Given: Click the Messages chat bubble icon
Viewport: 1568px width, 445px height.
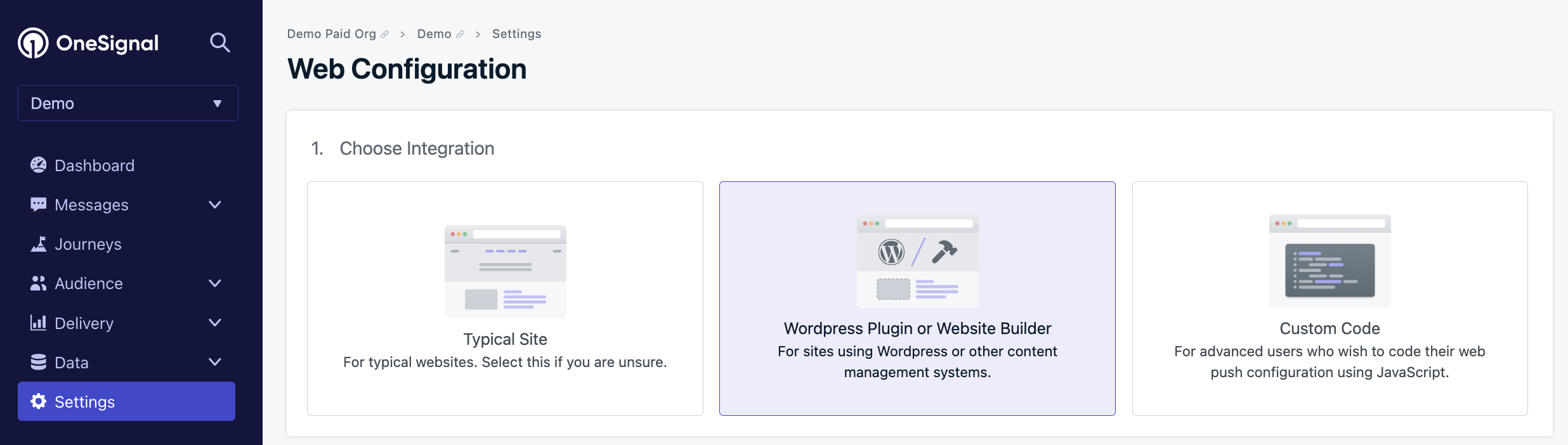Looking at the screenshot, I should pyautogui.click(x=39, y=204).
